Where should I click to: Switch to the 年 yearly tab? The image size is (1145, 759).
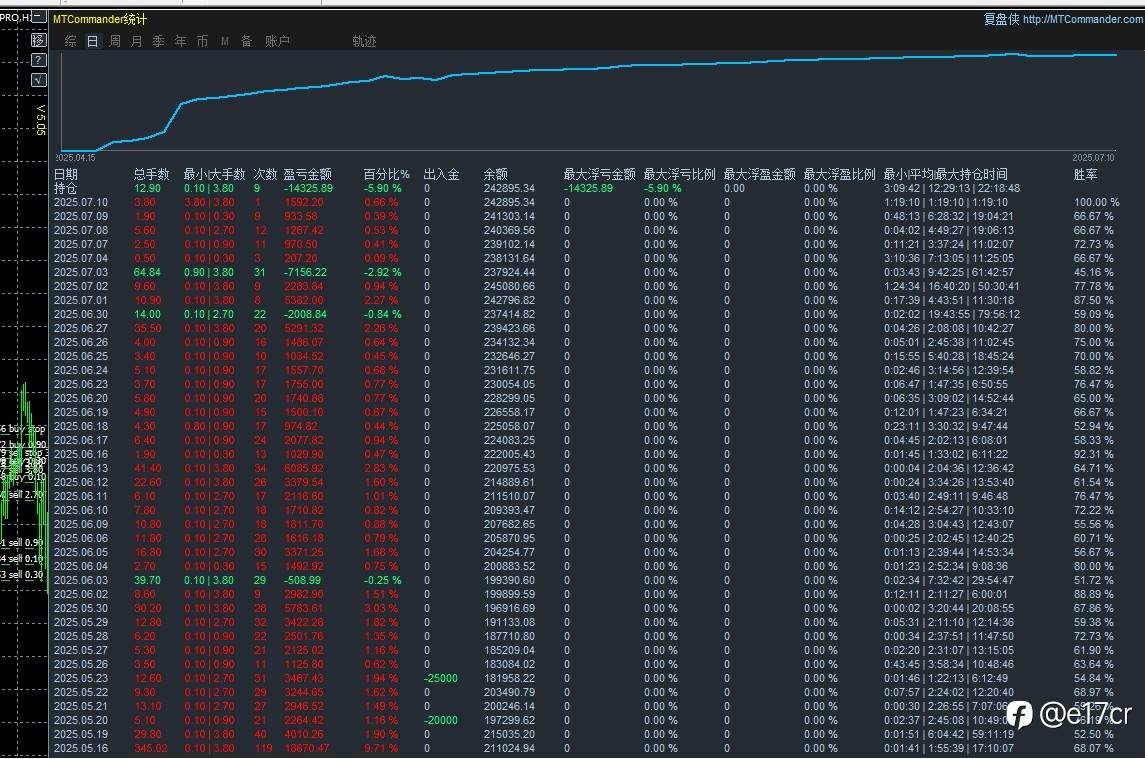(x=180, y=42)
